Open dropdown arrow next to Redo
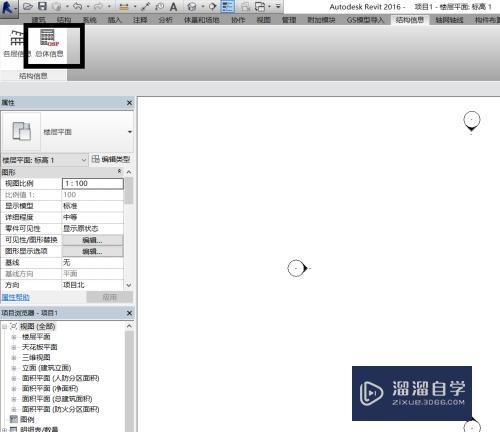The width and height of the screenshot is (500, 432). (109, 6)
